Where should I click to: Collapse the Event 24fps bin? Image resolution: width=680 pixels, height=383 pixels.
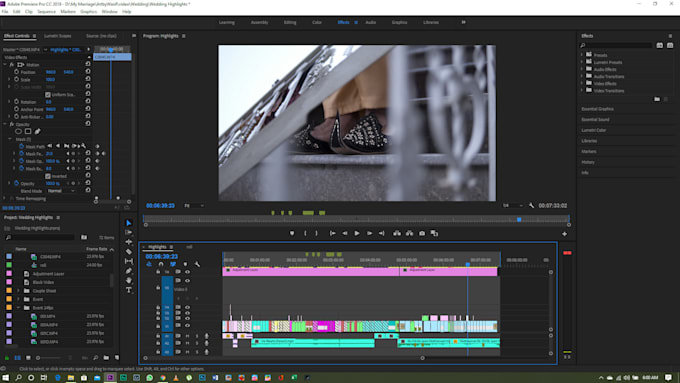(18, 308)
